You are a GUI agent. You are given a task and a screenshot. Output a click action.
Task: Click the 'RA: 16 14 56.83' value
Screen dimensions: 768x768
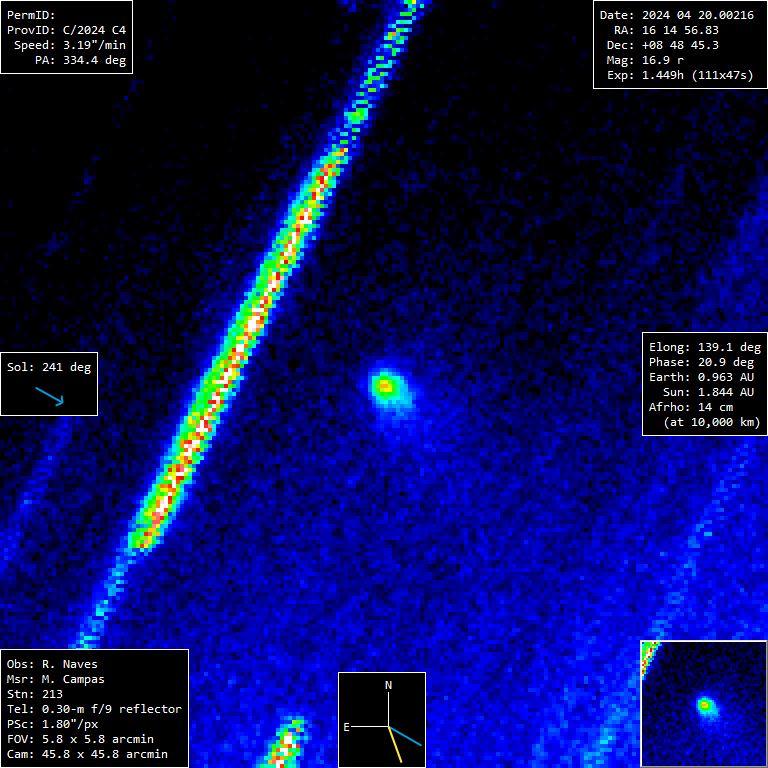point(666,30)
